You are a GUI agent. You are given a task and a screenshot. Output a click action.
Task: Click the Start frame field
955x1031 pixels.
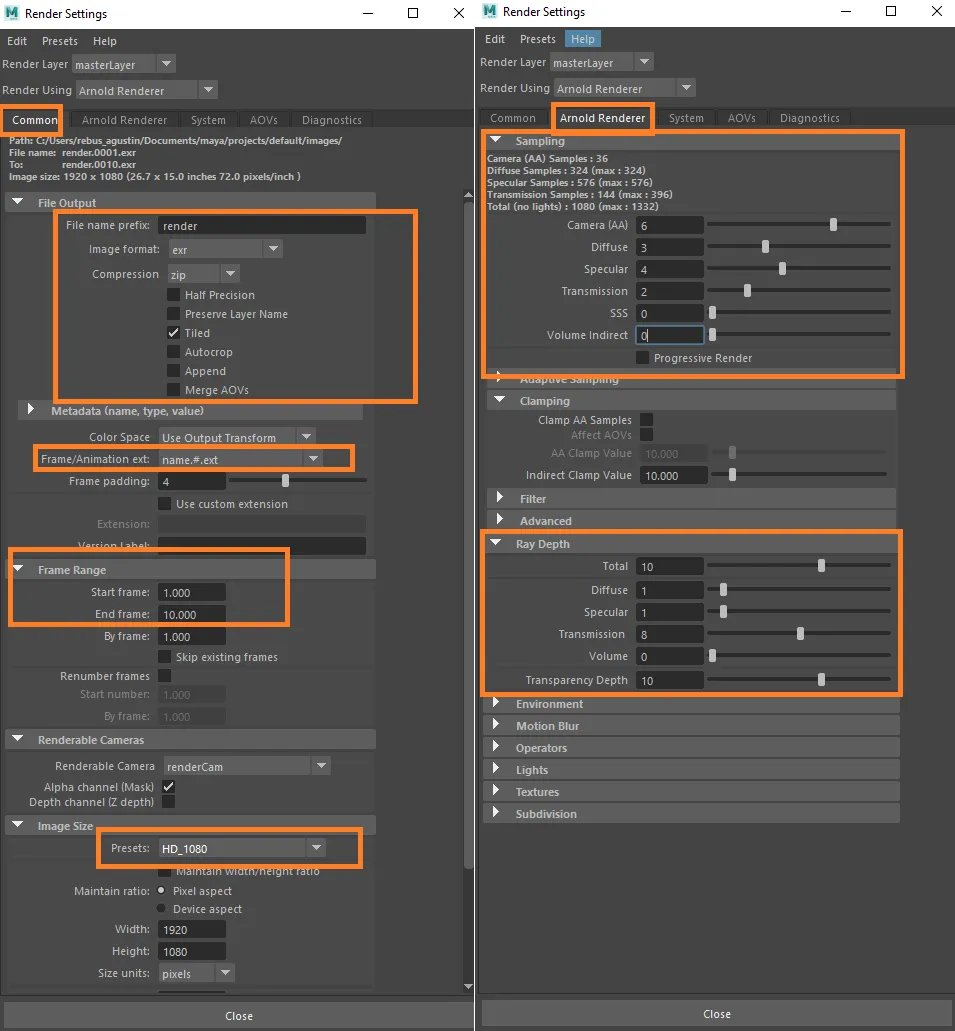[192, 592]
